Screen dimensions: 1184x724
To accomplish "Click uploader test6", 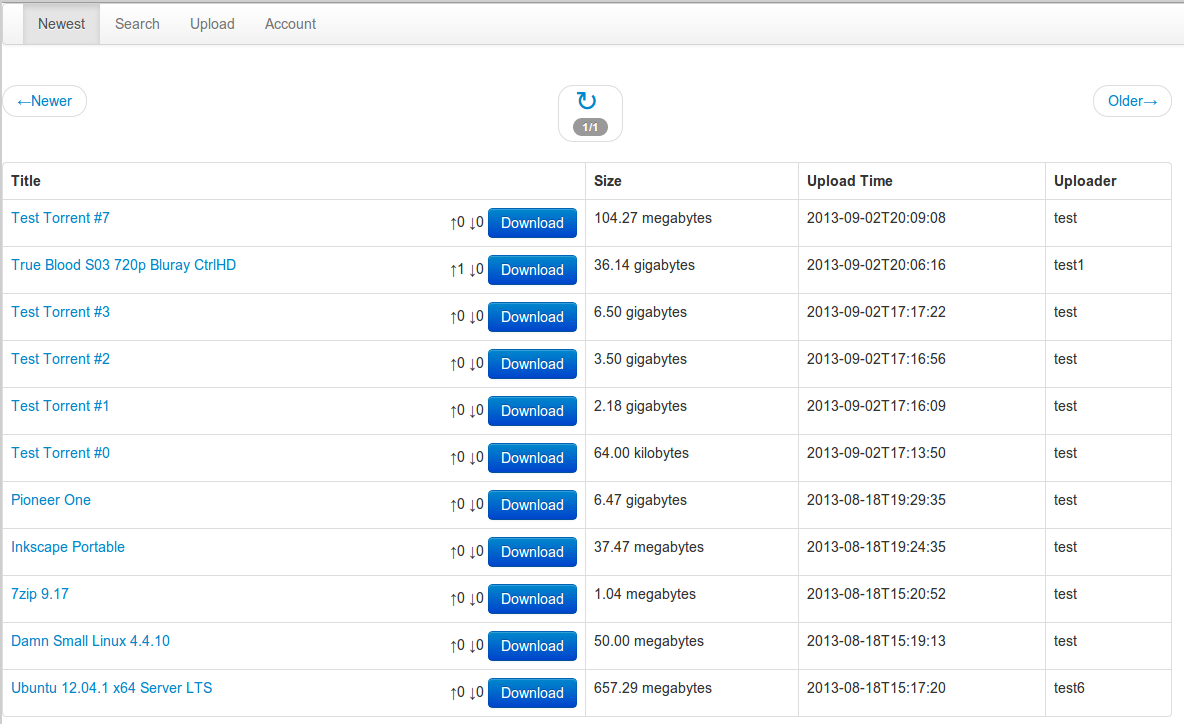I will click(1069, 688).
